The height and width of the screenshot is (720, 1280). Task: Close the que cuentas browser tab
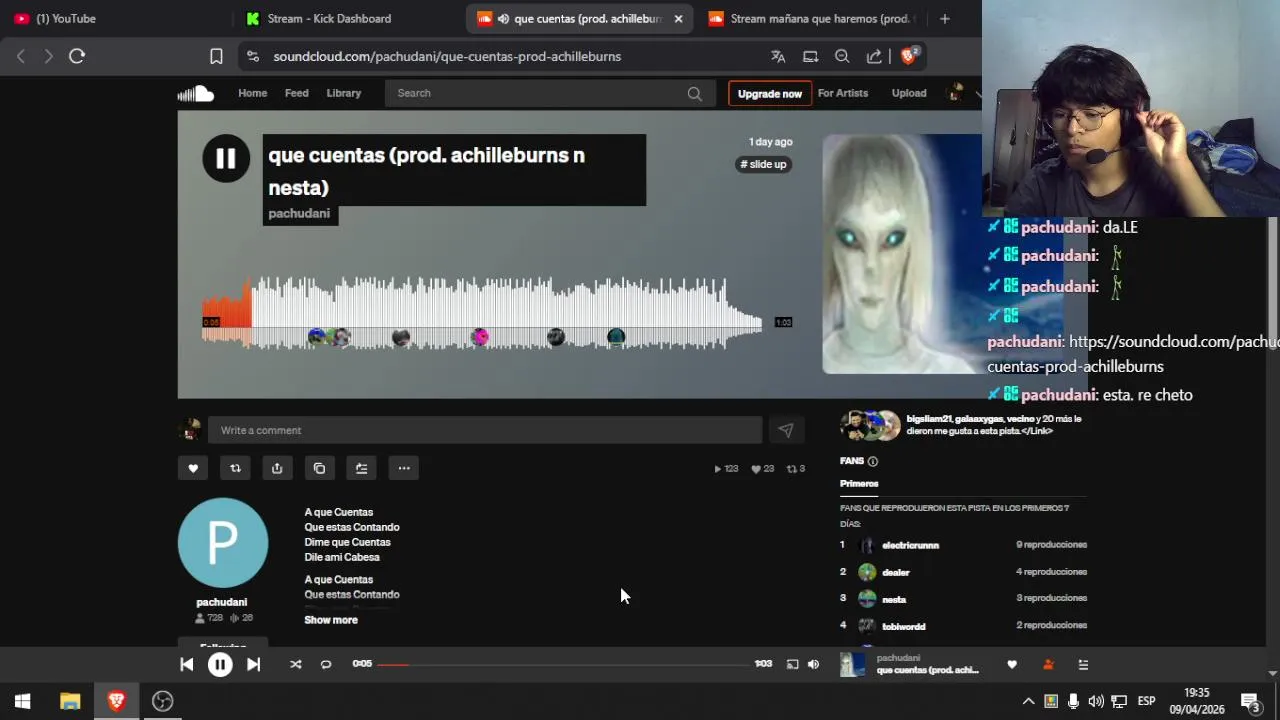678,18
